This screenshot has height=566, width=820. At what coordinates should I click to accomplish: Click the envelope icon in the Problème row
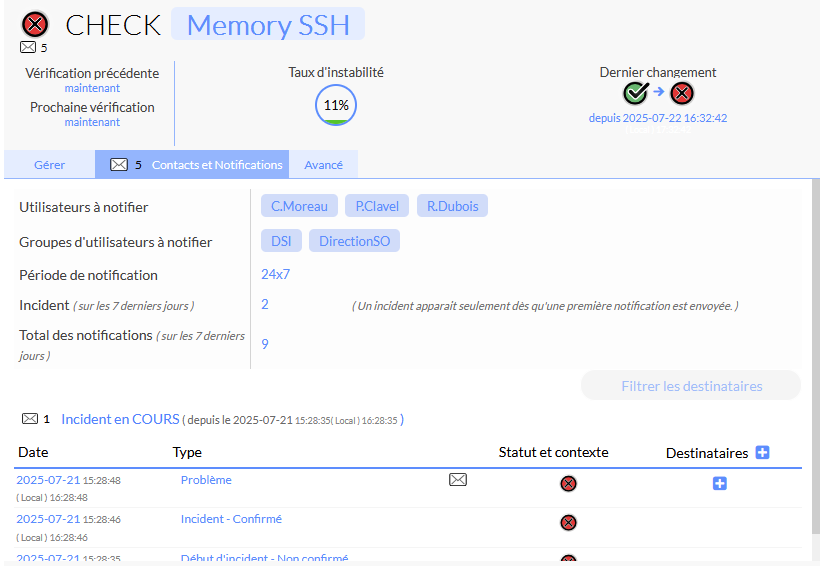458,480
